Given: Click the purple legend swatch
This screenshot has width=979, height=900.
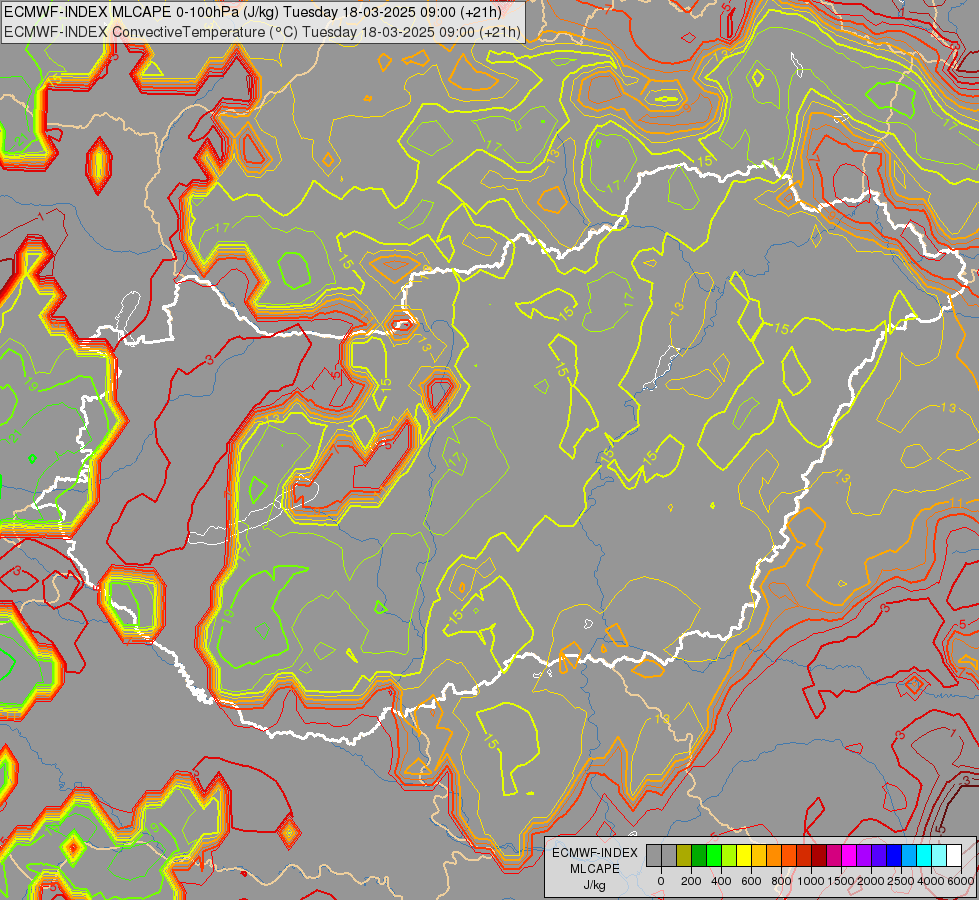Looking at the screenshot, I should (x=865, y=855).
